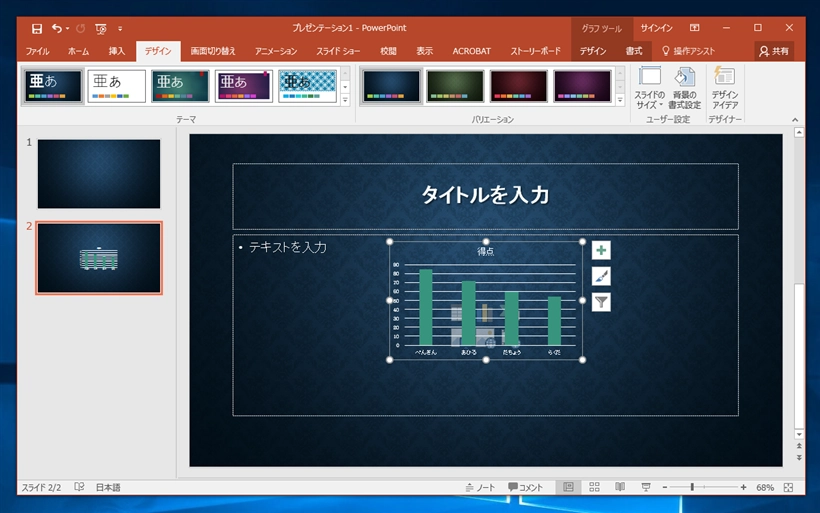Apply the plain white Office theme
Screen dimensions: 820x513
coord(117,86)
